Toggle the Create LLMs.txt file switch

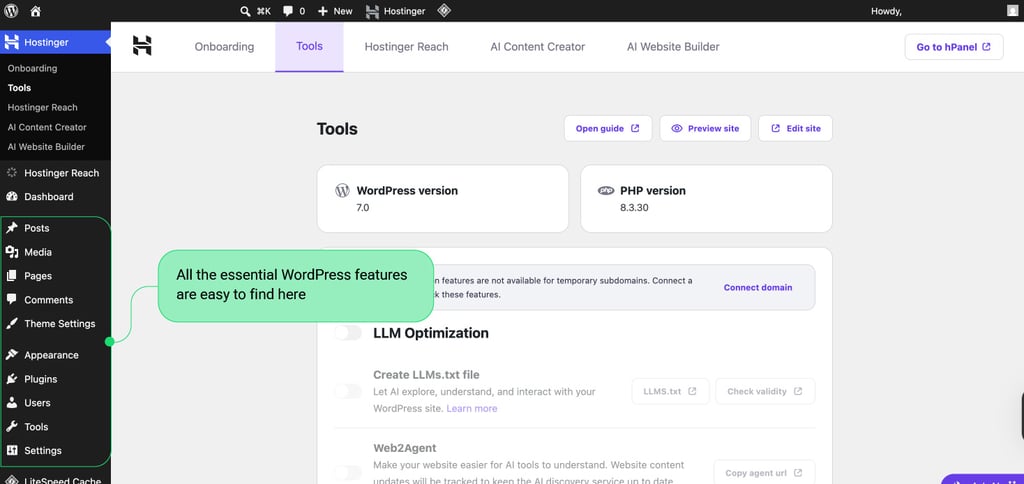point(347,391)
